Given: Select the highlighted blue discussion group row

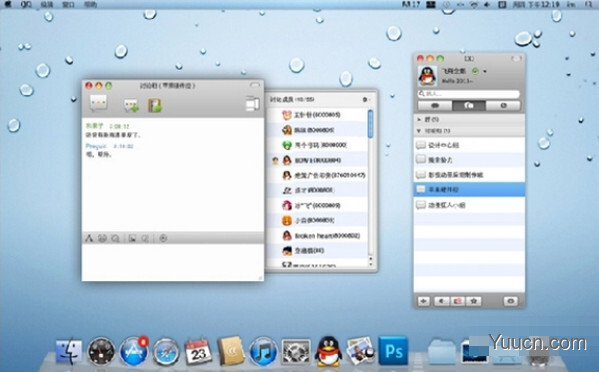Looking at the screenshot, I should tap(469, 189).
